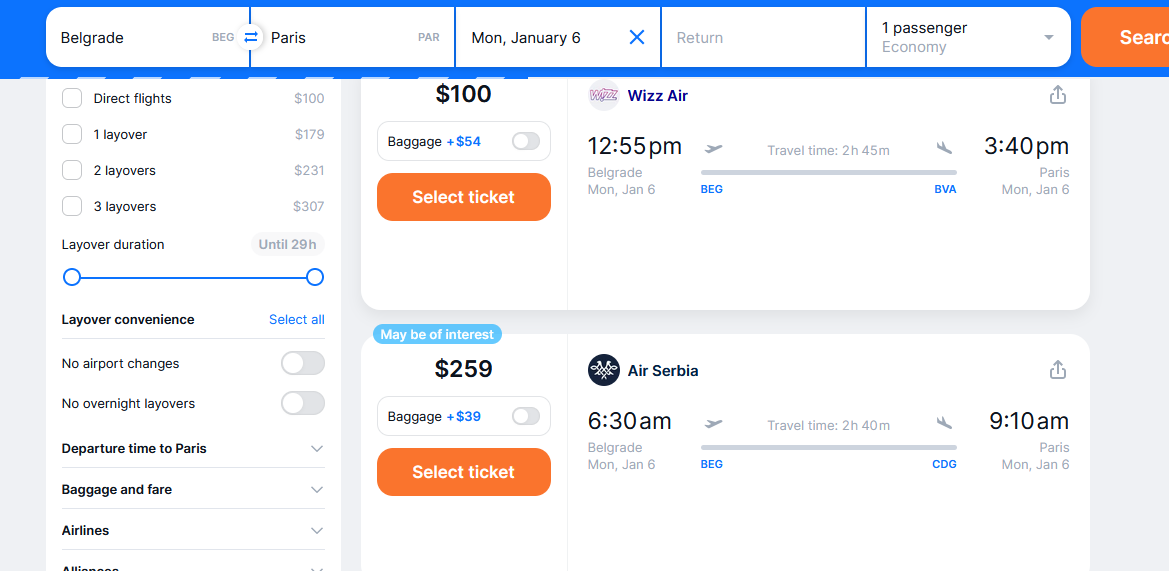Click Select all layover convenience link
The image size is (1169, 571).
(297, 319)
